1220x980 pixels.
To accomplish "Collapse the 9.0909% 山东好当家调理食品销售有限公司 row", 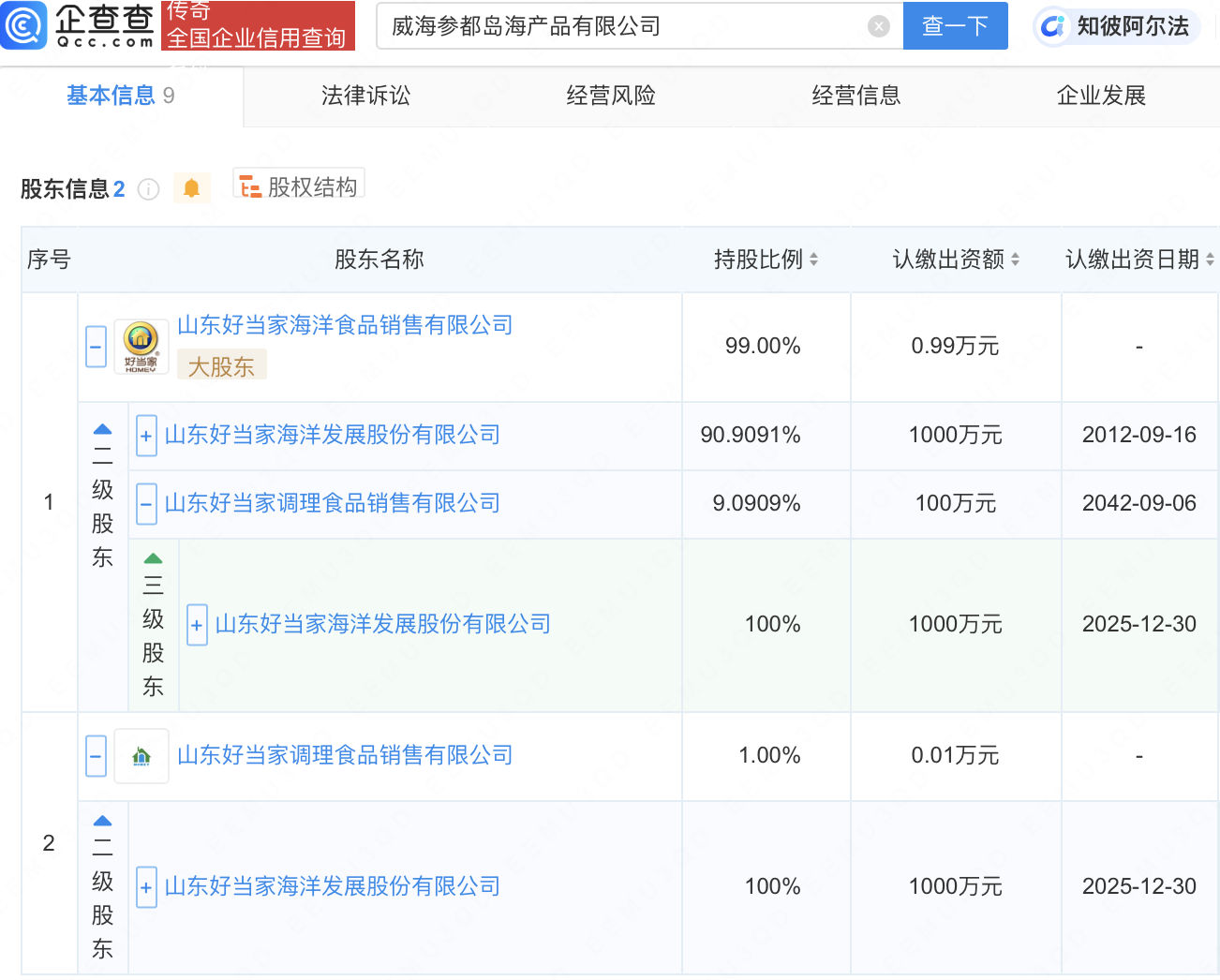I will 146,504.
